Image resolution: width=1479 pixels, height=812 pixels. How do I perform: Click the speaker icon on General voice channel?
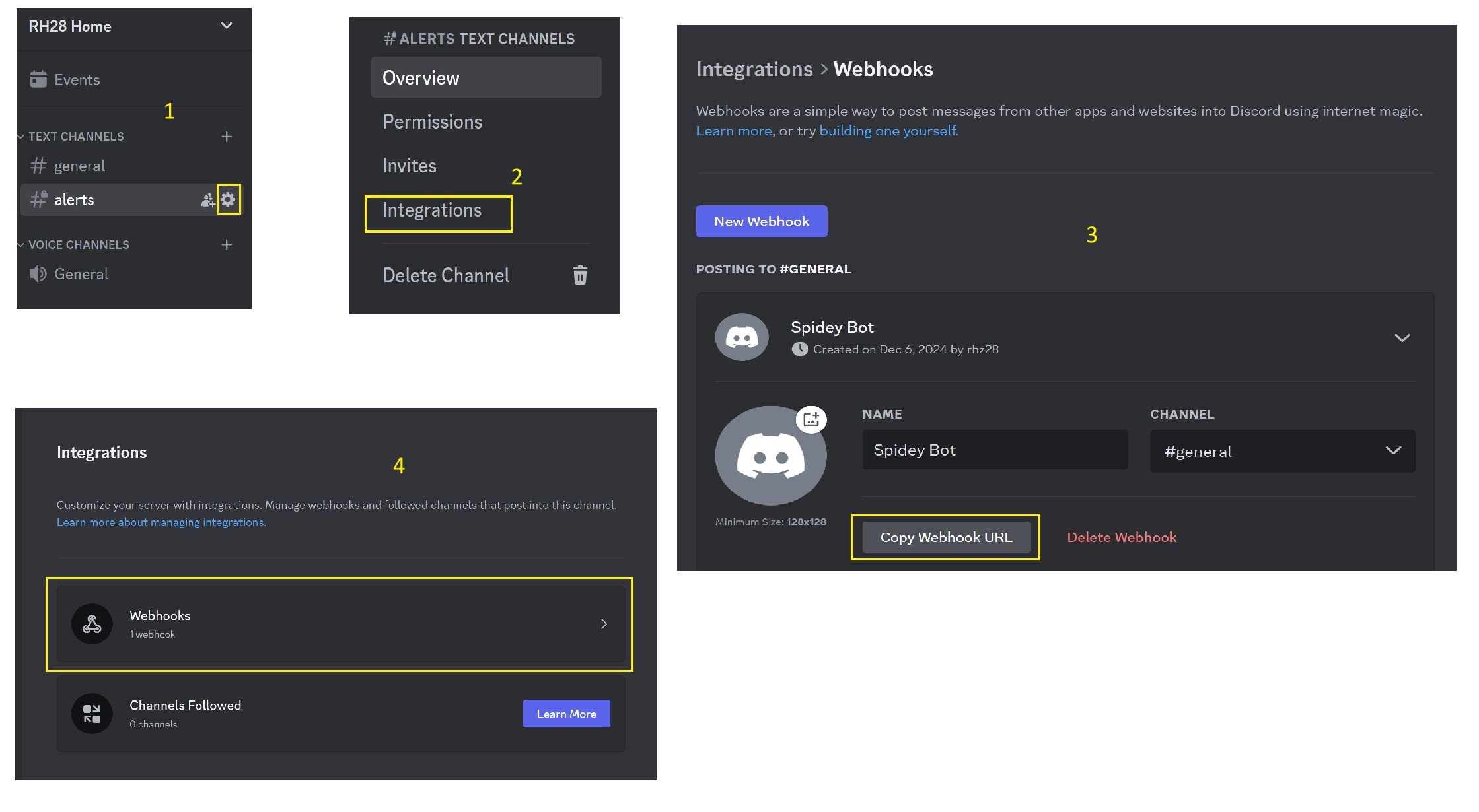pos(37,273)
